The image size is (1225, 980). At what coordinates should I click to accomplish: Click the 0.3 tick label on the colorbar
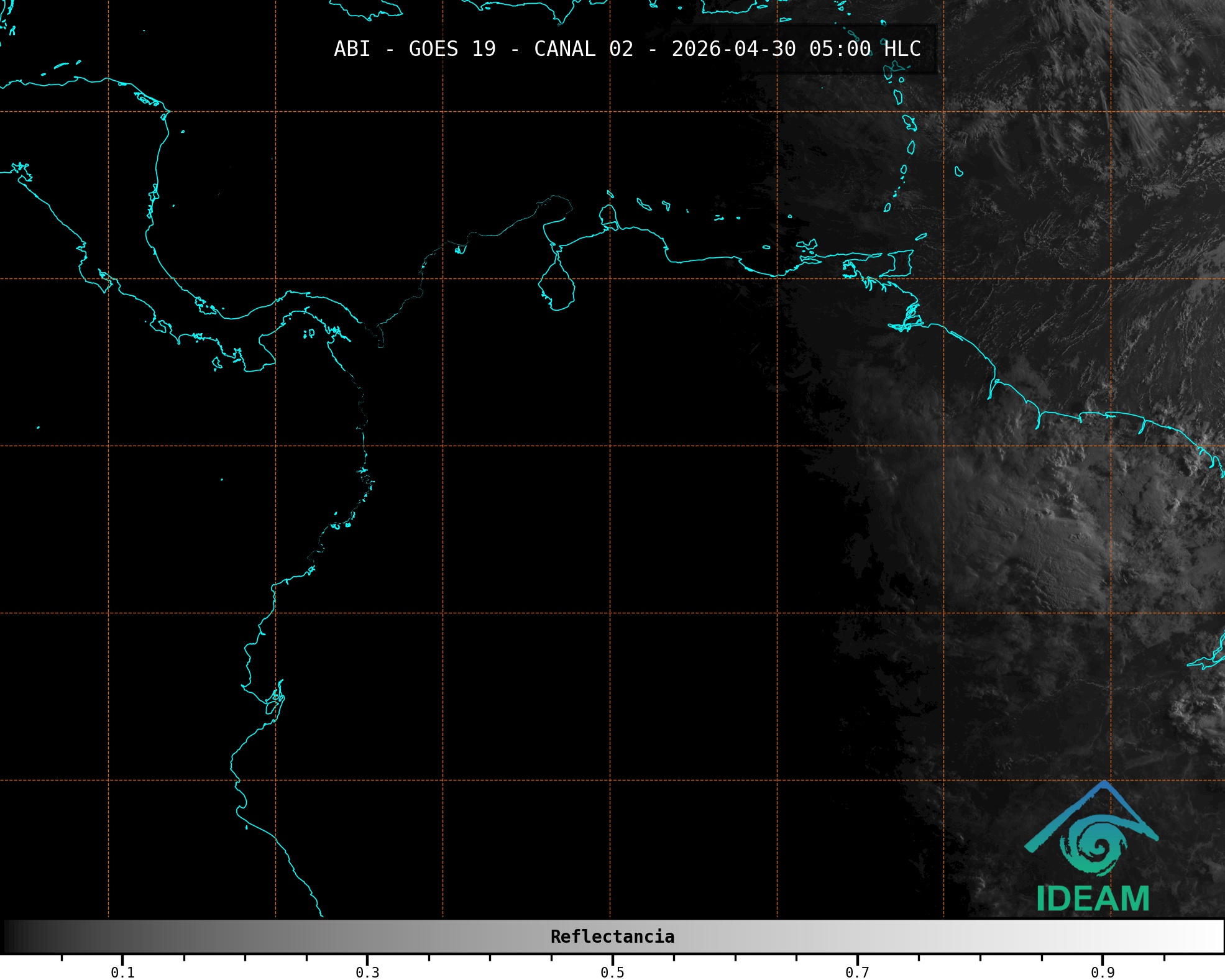[367, 972]
